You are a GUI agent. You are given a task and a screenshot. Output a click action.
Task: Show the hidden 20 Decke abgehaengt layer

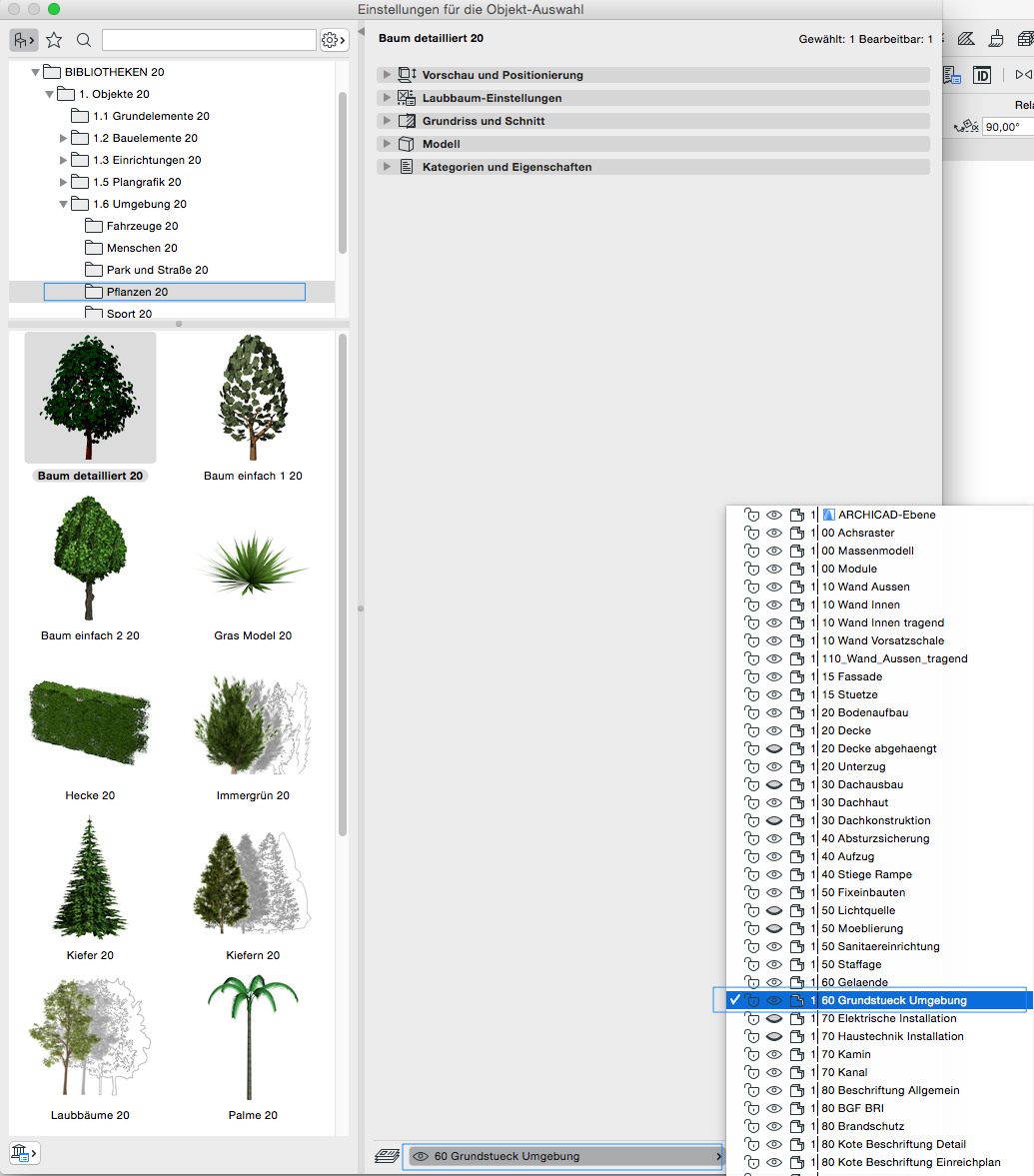pos(774,749)
